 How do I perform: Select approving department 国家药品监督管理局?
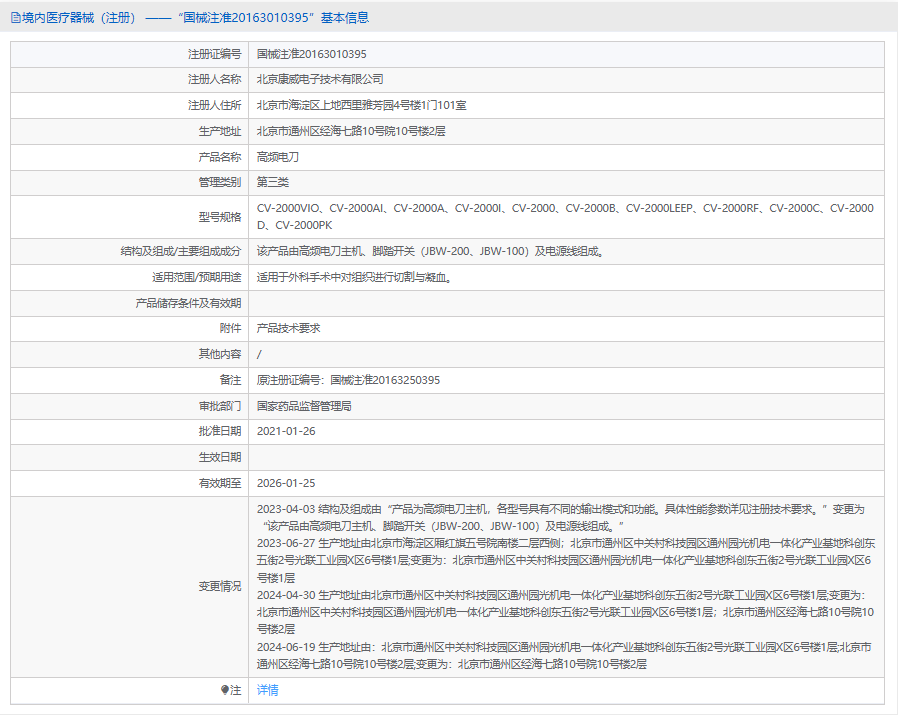(304, 406)
